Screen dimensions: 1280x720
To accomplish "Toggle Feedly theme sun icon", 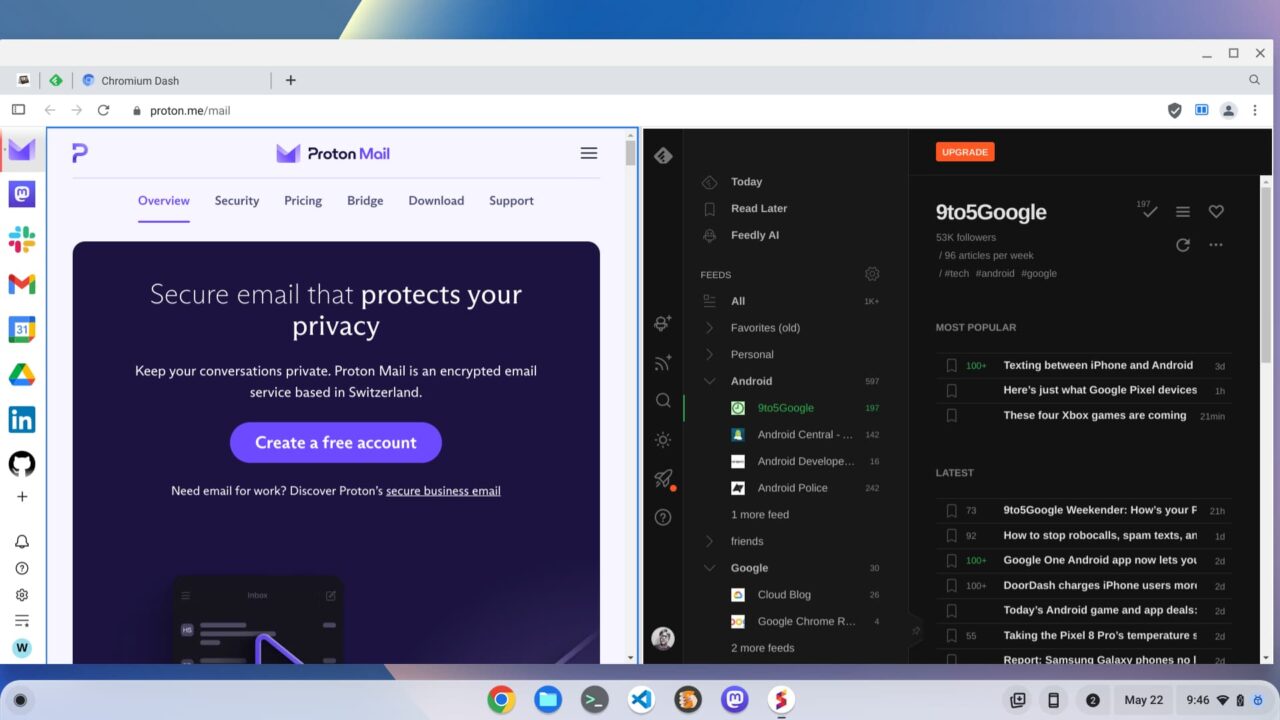I will tap(663, 440).
